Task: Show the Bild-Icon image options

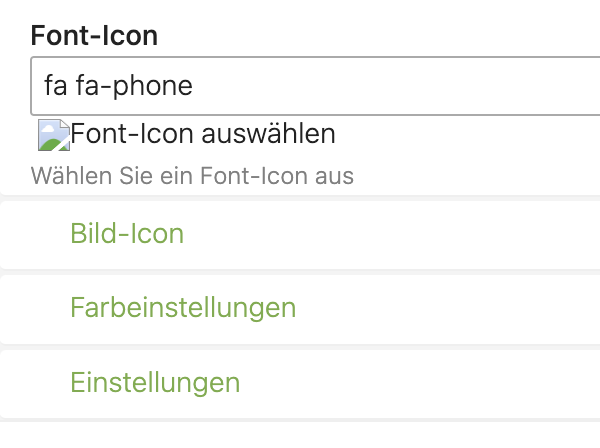Action: point(127,233)
